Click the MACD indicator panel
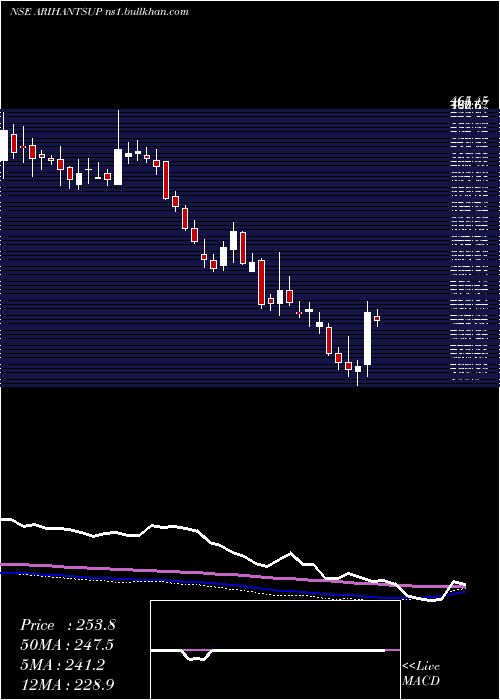The height and width of the screenshot is (700, 500). (x=275, y=650)
